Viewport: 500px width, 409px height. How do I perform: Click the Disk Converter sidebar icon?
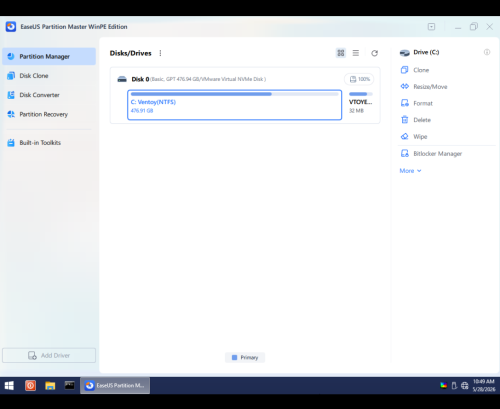pyautogui.click(x=11, y=95)
